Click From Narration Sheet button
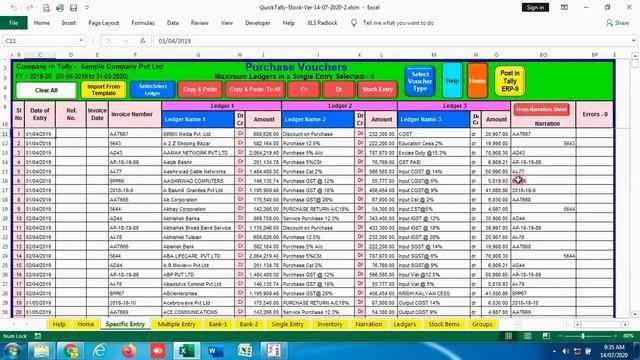Image resolution: width=640 pixels, height=360 pixels. (541, 109)
